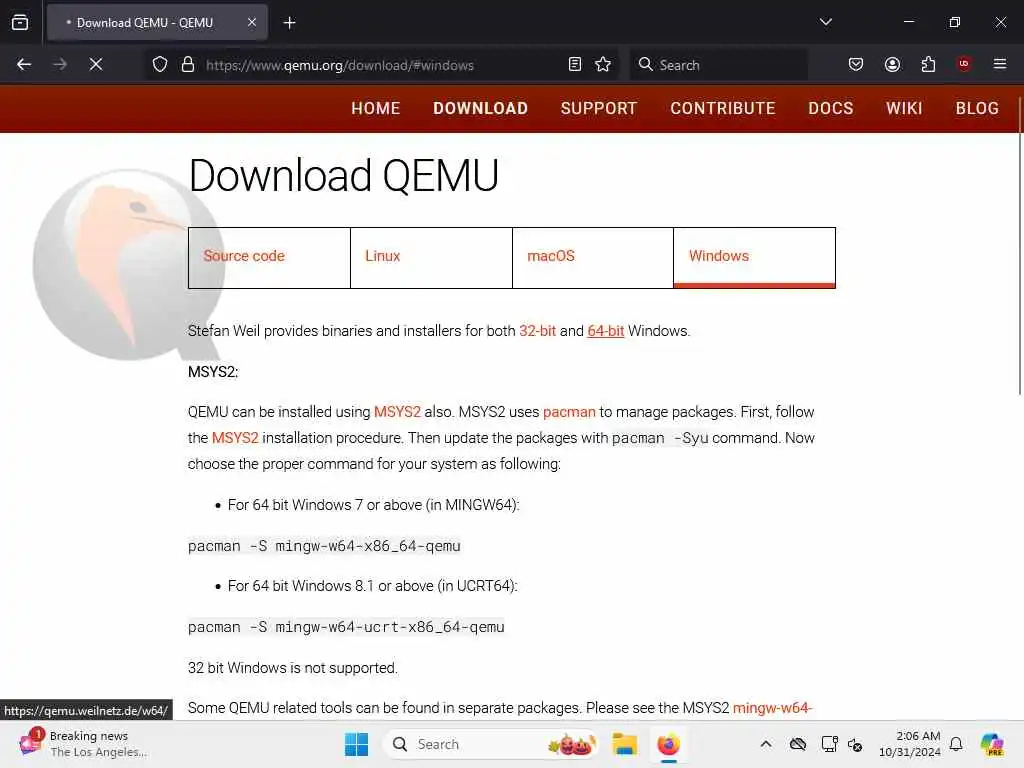Open the clock showing 2:06 AM
Image resolution: width=1024 pixels, height=768 pixels.
[910, 744]
